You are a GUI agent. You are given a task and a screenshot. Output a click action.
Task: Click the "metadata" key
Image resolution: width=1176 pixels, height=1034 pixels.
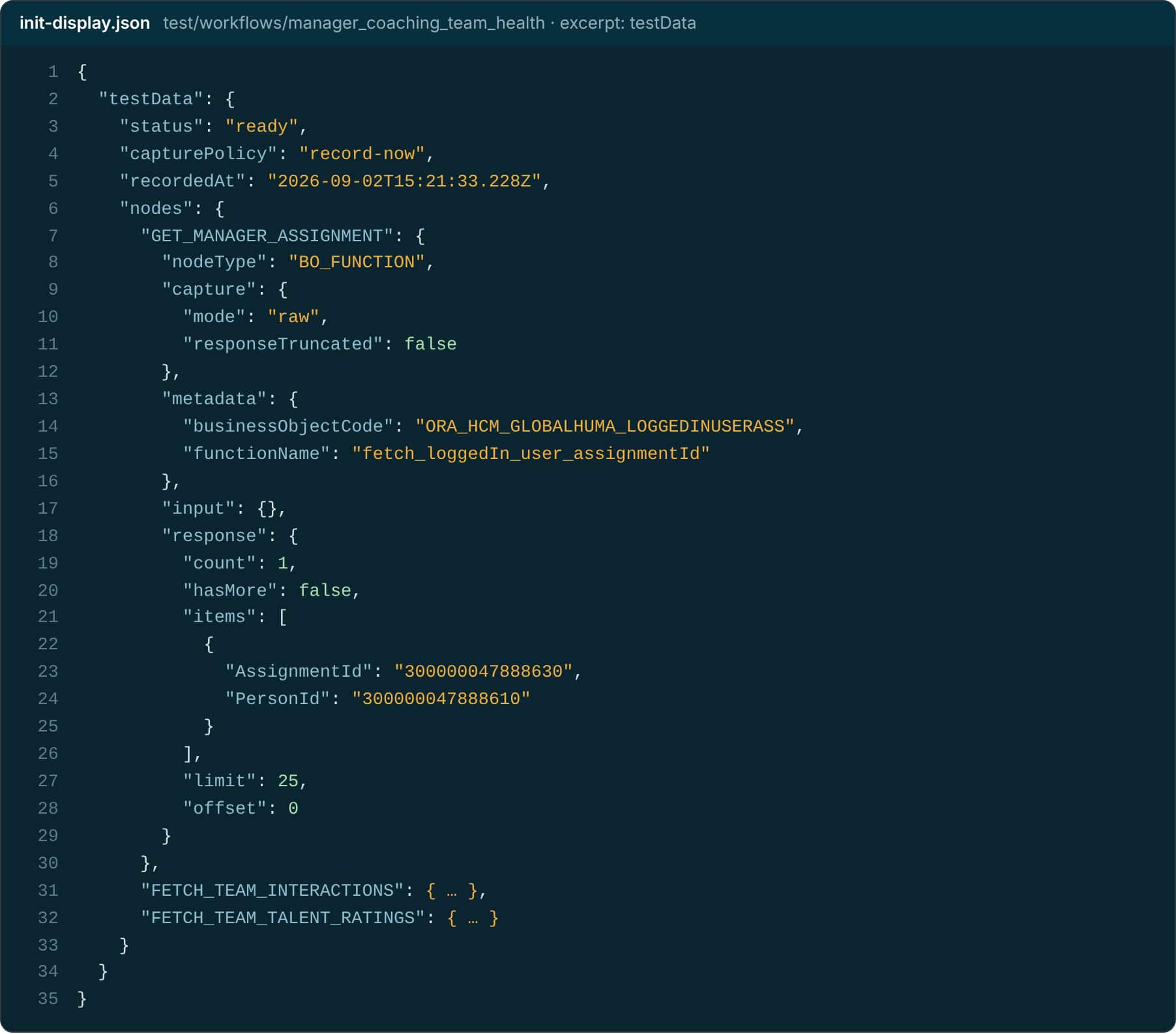(x=214, y=399)
